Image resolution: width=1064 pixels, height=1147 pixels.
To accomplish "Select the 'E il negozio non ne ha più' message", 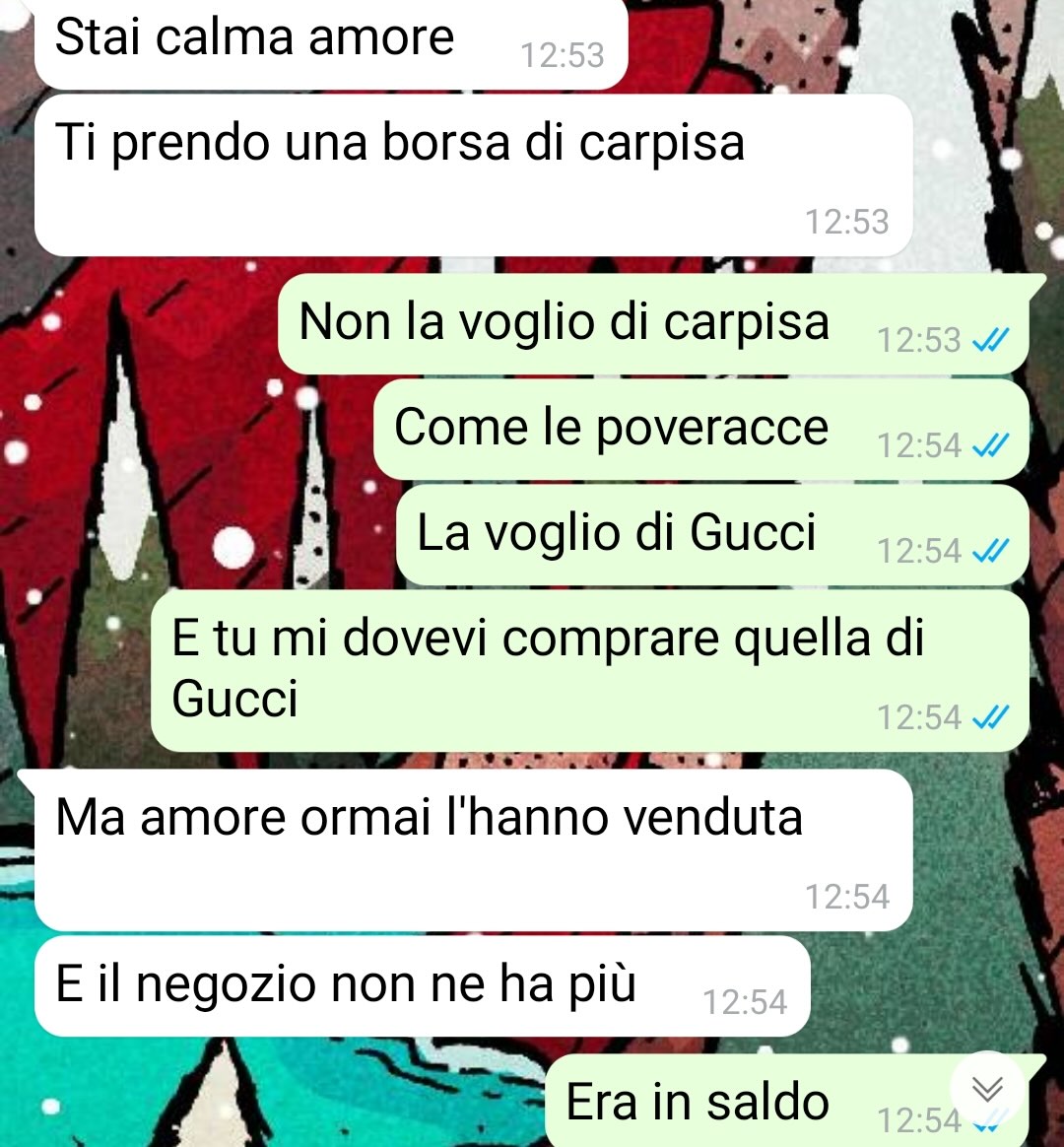I will (423, 986).
